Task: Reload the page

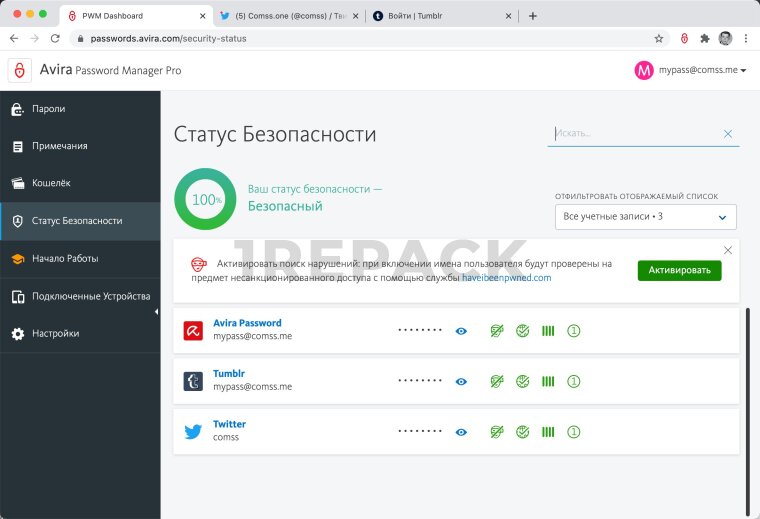Action: tap(55, 38)
